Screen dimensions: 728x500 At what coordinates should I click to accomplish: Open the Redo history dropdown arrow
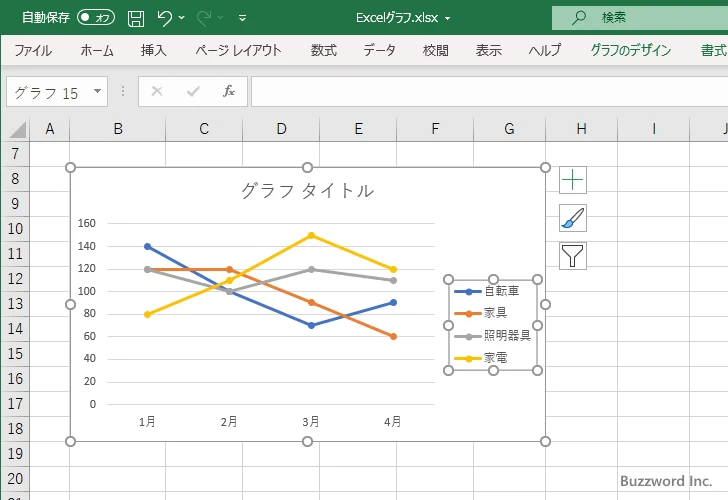221,18
